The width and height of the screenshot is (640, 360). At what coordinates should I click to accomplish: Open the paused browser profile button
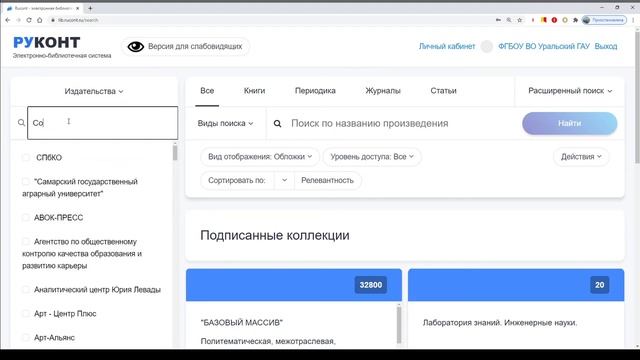(x=604, y=20)
